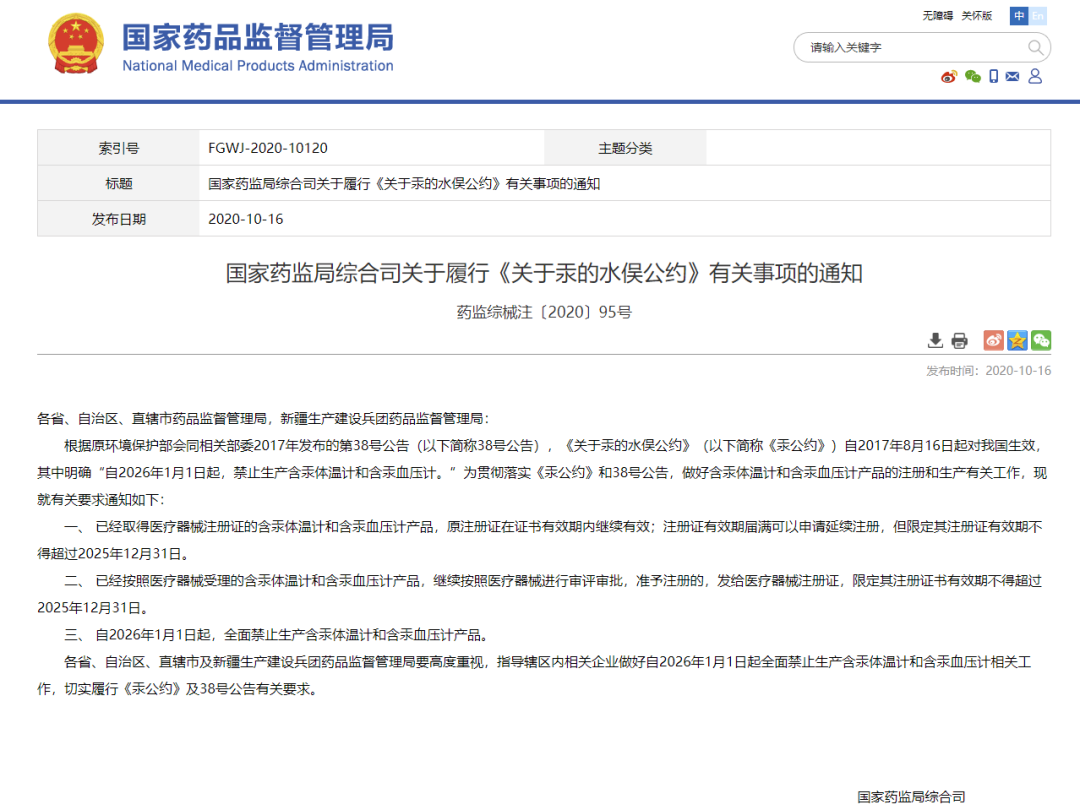
Task: Click the 国家药品监督管理局 site logo title
Action: (x=258, y=38)
